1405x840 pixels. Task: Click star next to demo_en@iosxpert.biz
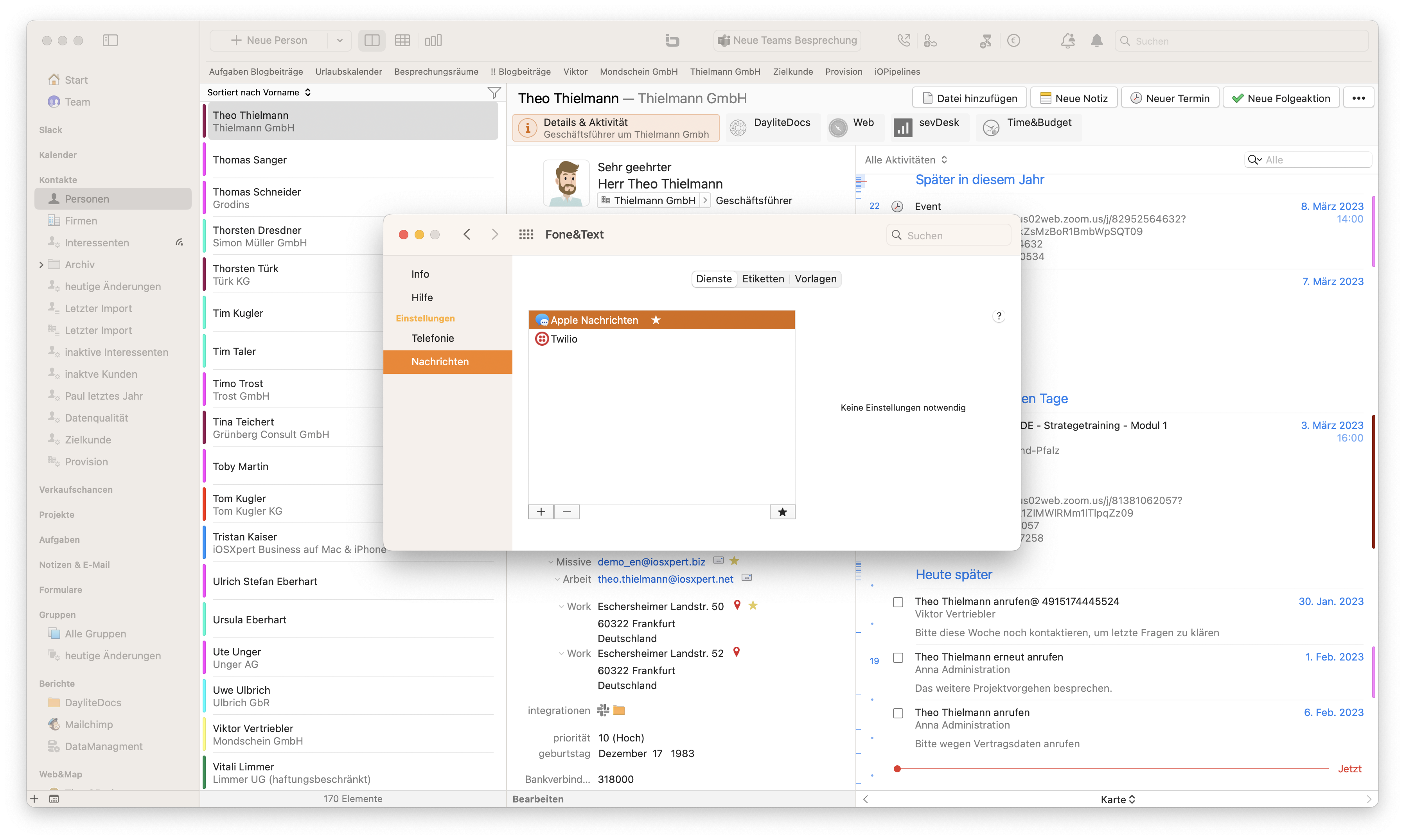click(734, 560)
